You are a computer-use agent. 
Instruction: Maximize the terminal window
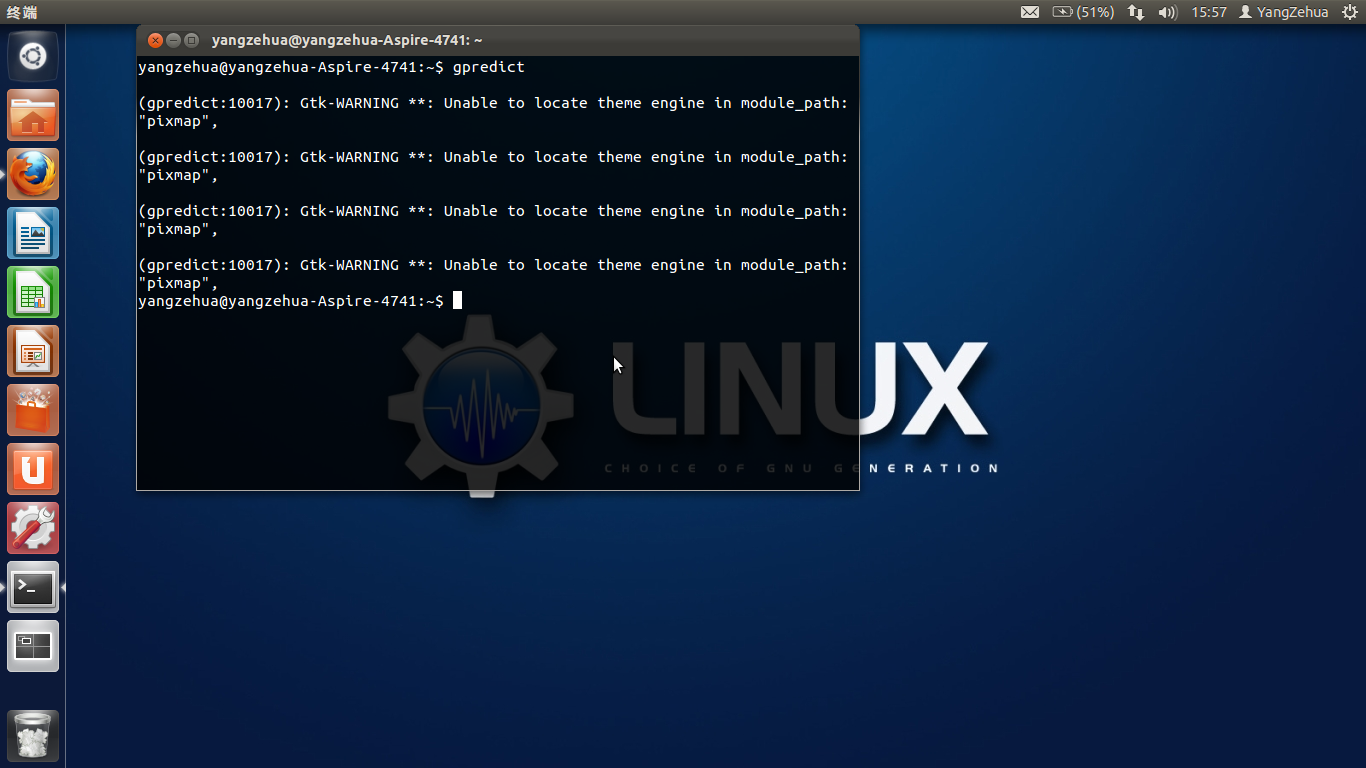tap(191, 40)
